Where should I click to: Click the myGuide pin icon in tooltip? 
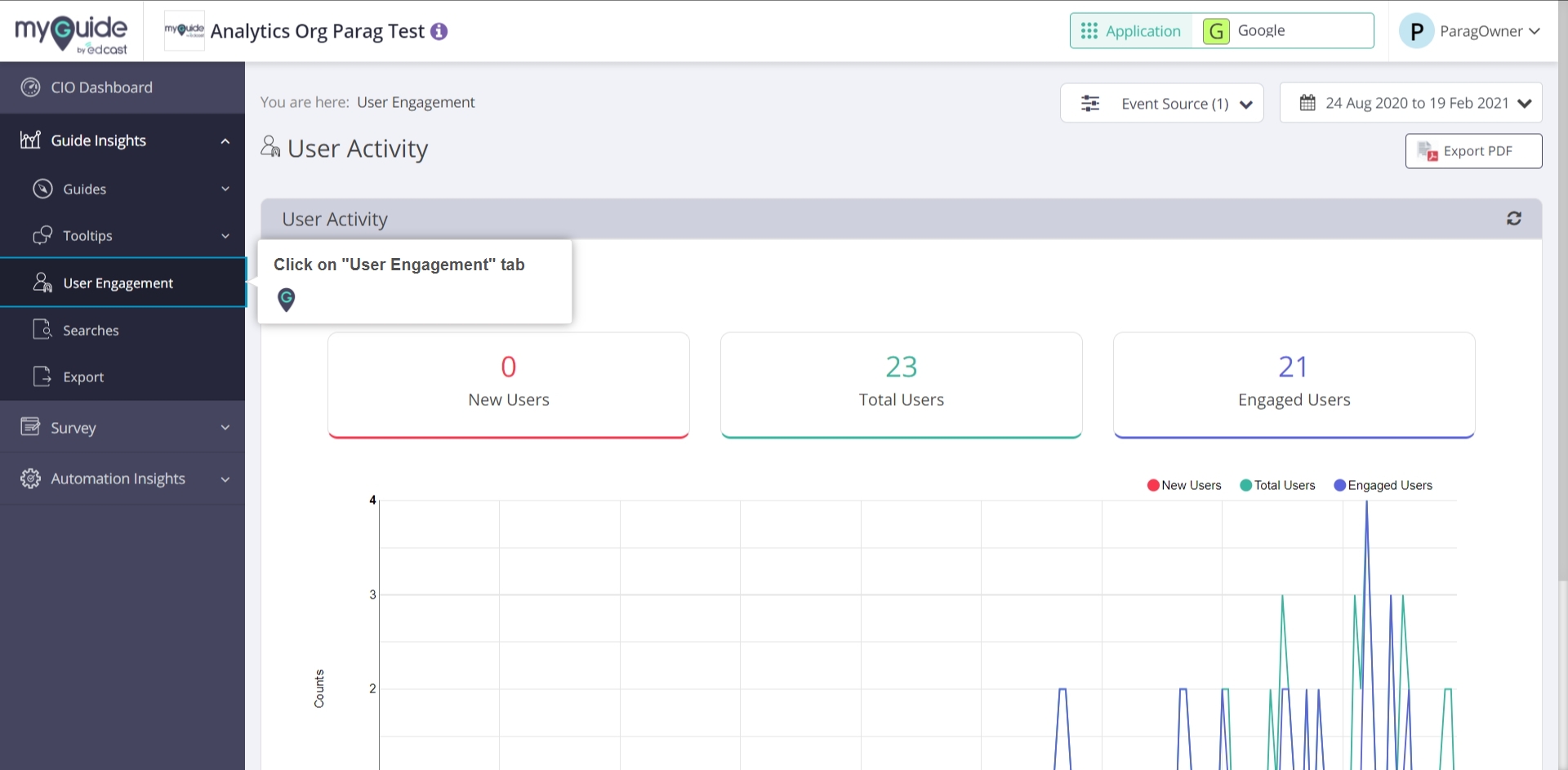tap(286, 300)
